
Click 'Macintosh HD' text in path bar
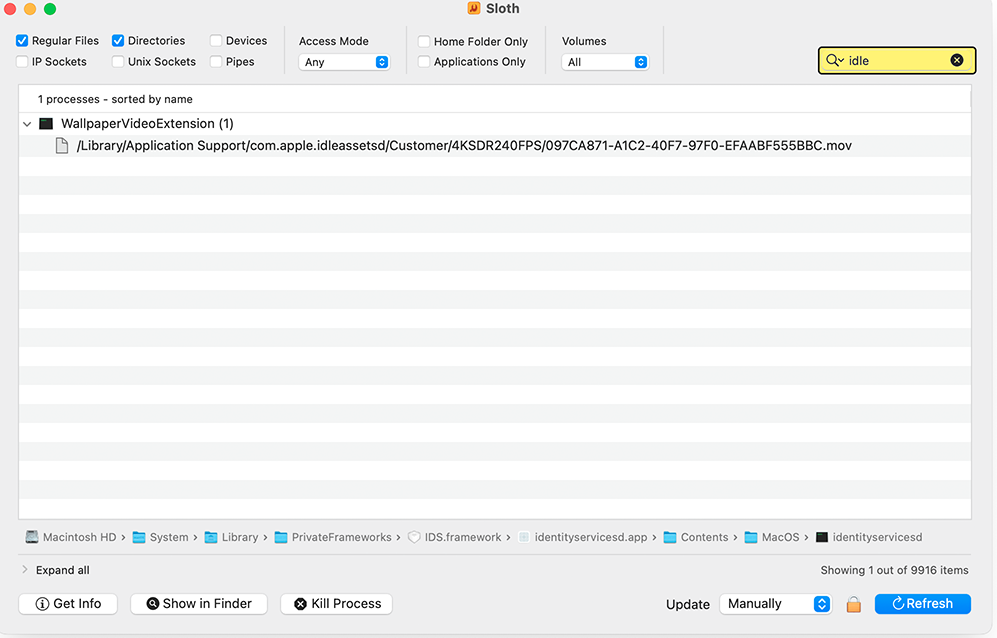click(79, 537)
